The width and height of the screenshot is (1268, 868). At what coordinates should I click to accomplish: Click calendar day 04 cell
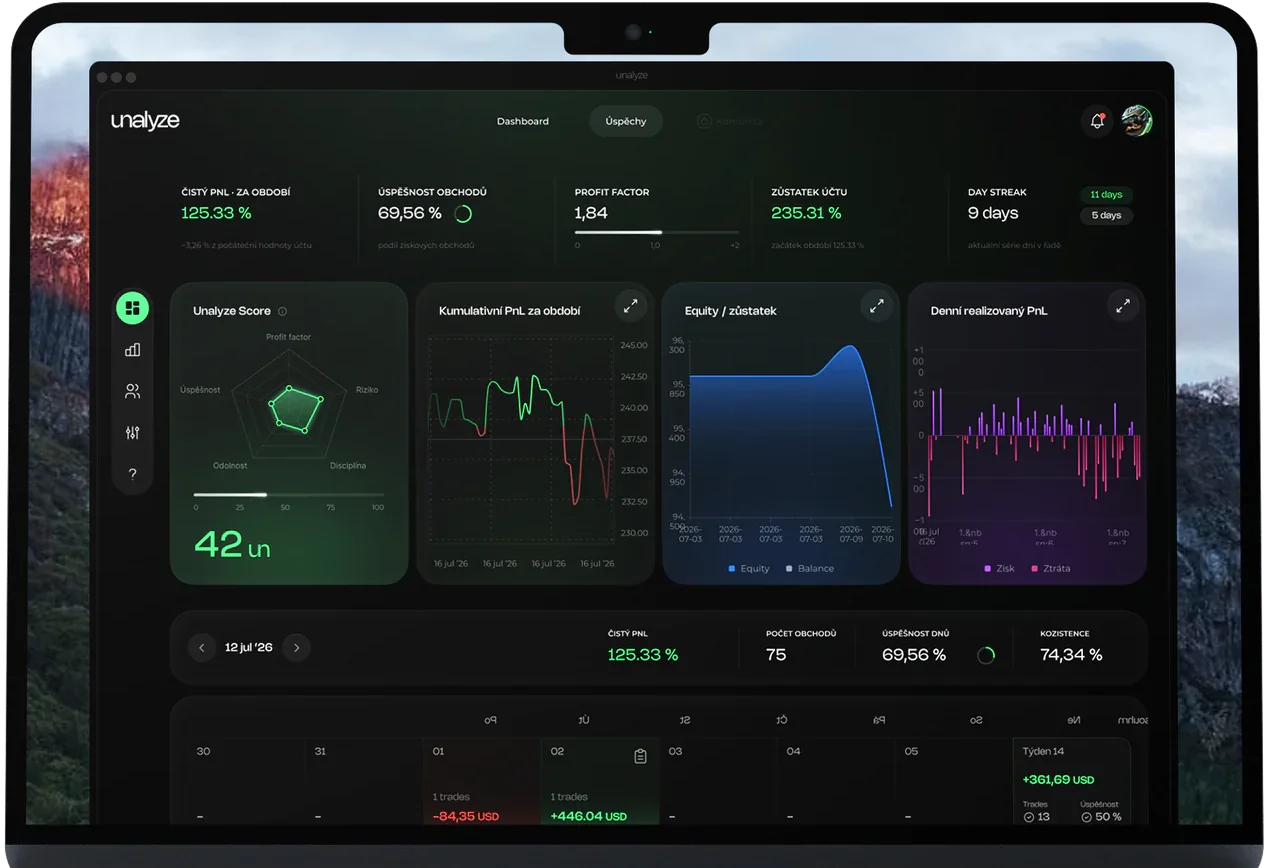coord(835,782)
